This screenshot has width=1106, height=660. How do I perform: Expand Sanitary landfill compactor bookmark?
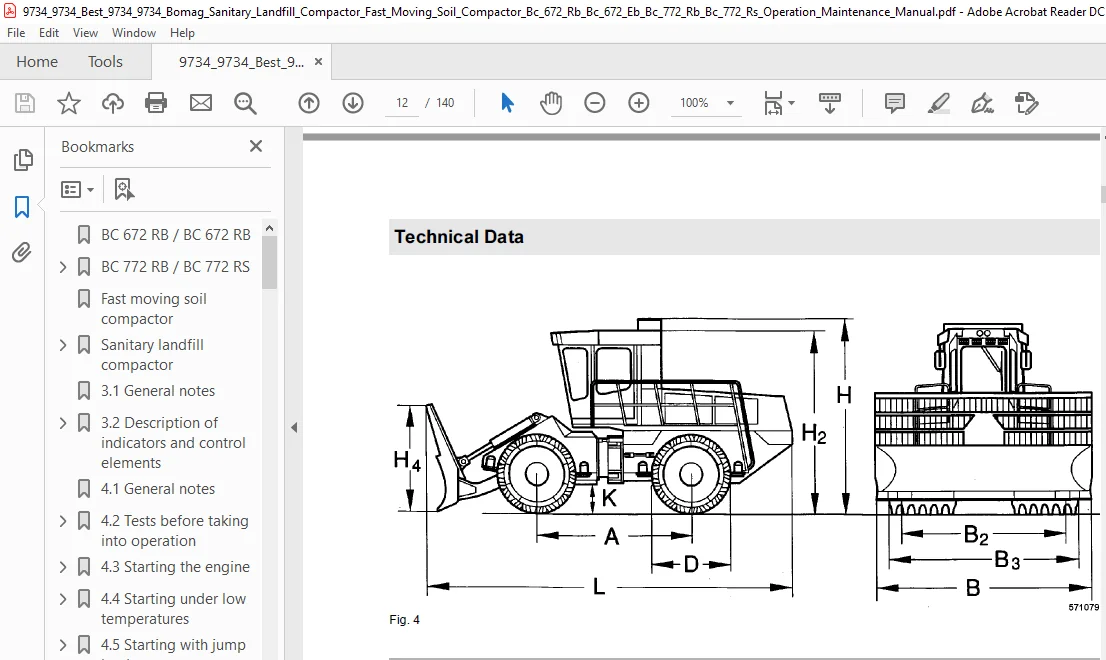point(63,345)
